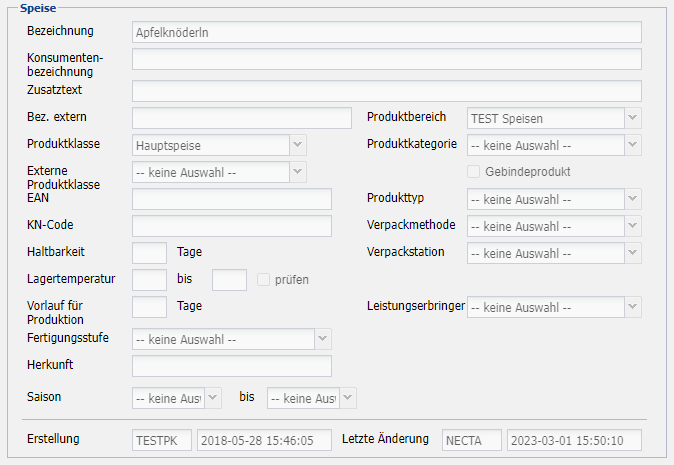
Task: Select the EAN input field
Action: coord(231,199)
